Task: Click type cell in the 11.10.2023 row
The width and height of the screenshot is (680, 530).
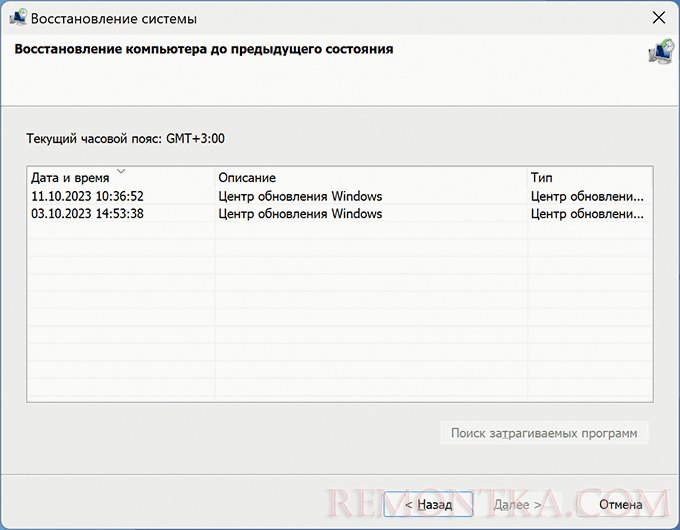Action: [587, 196]
